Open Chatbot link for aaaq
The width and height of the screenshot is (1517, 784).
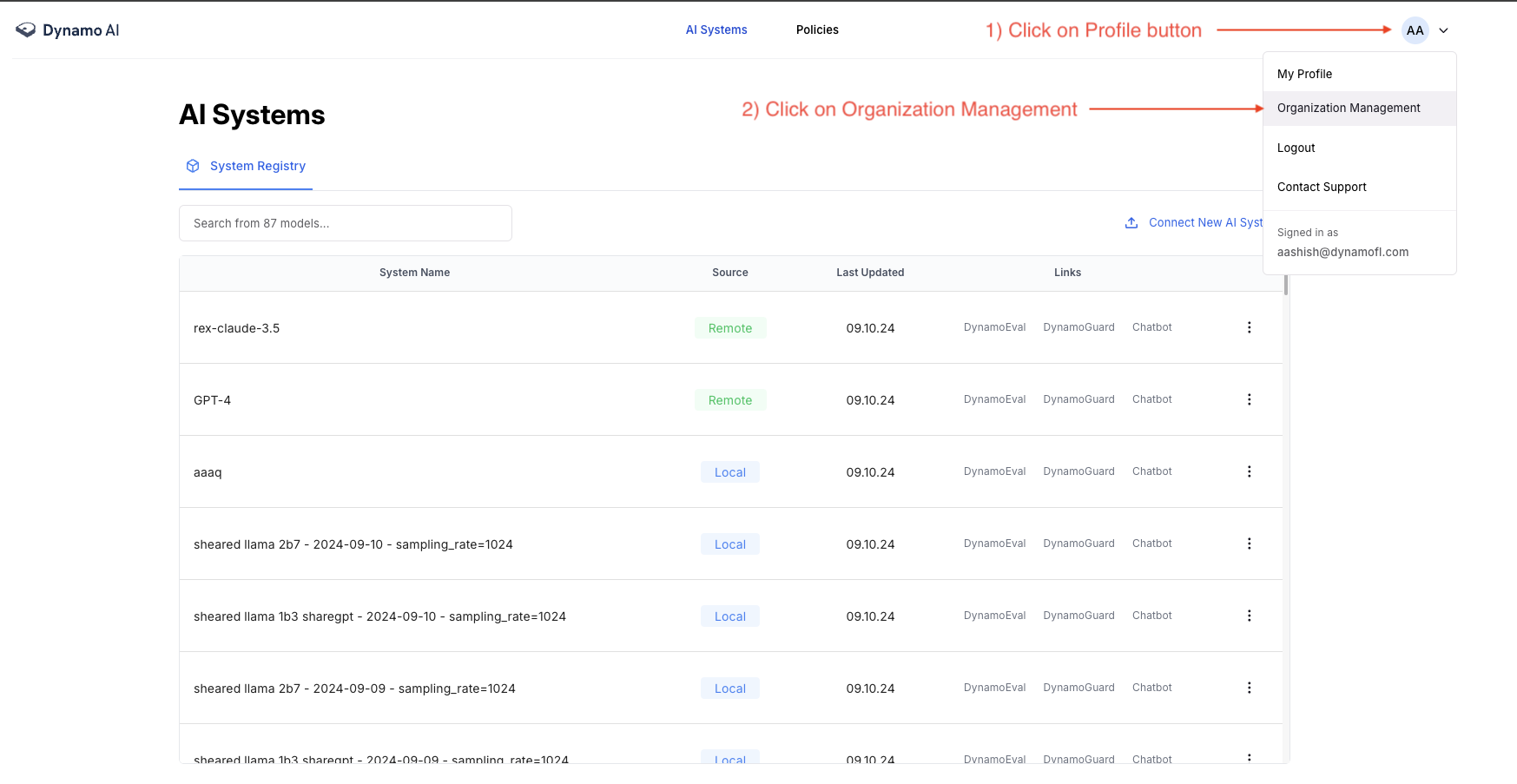click(x=1152, y=471)
